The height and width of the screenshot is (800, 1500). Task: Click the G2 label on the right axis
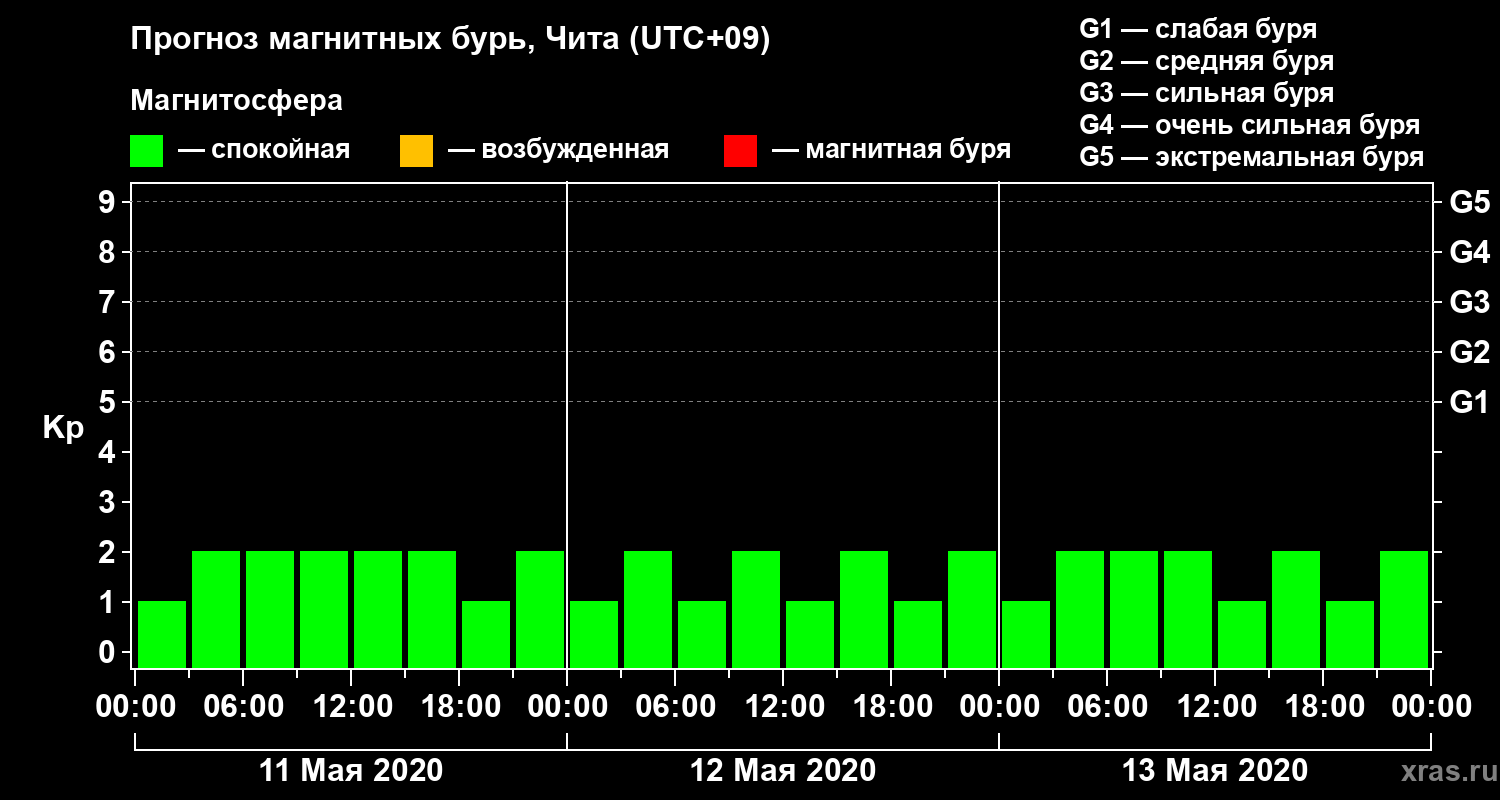1469,352
